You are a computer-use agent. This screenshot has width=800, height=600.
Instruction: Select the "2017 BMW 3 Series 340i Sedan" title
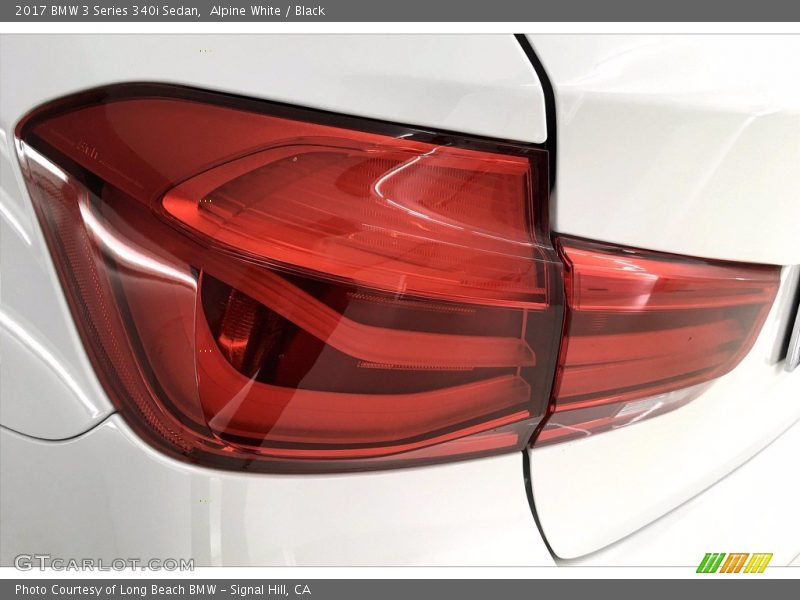point(104,11)
